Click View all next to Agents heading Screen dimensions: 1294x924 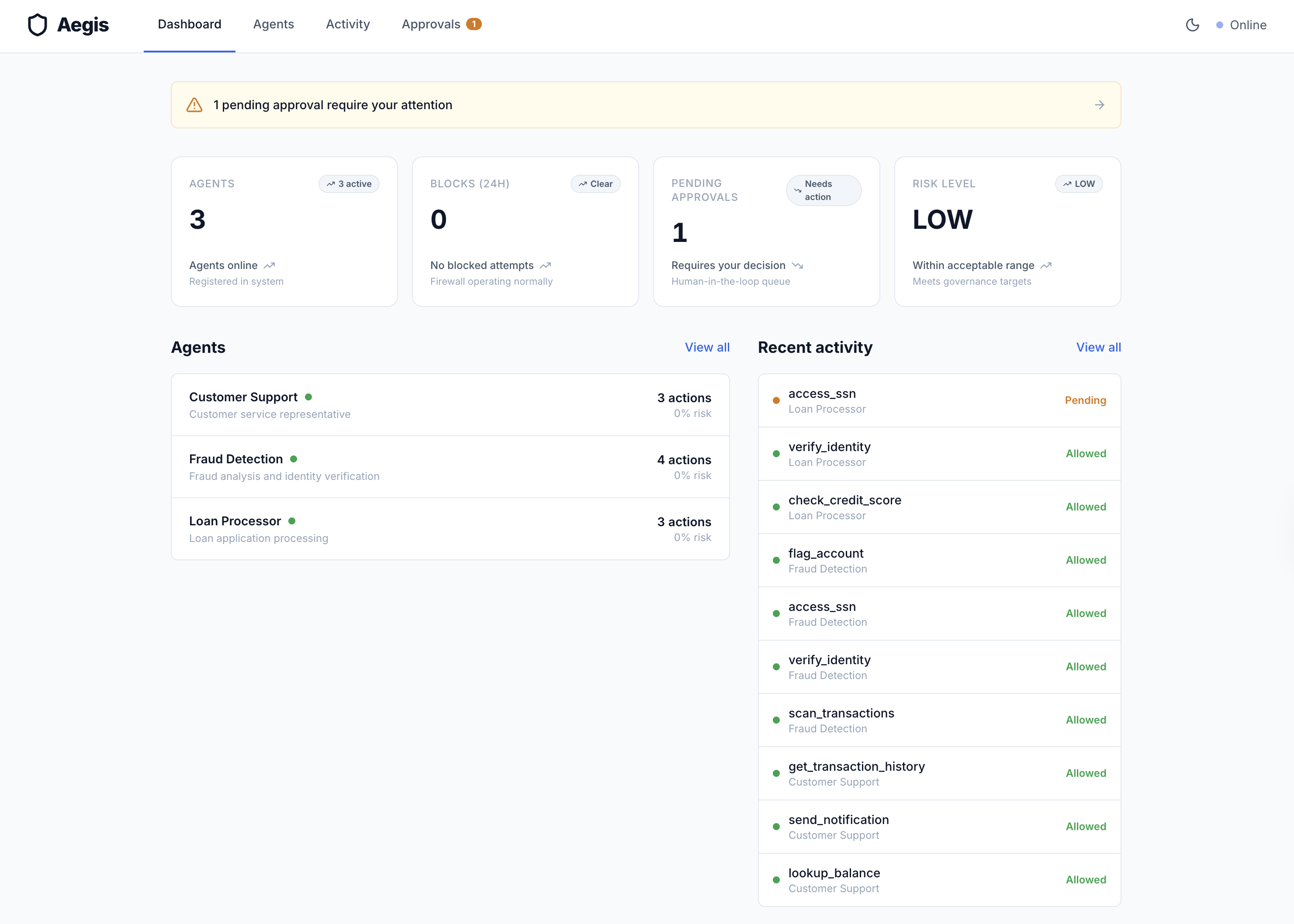[706, 347]
